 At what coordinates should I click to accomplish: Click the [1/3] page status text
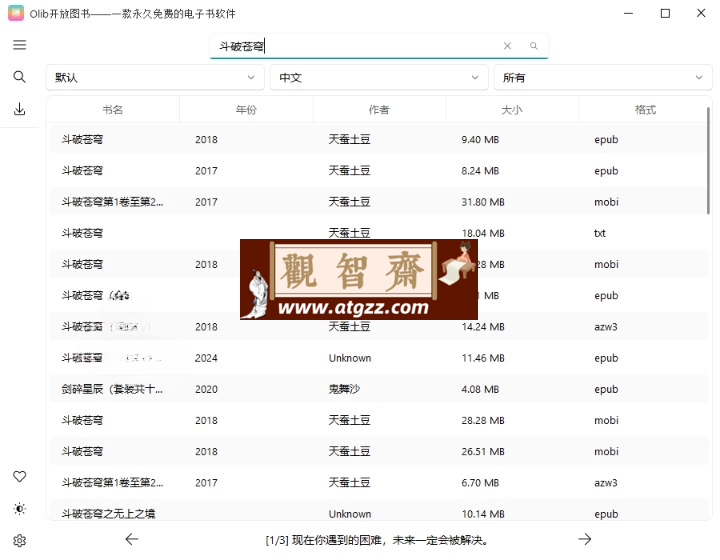point(377,540)
